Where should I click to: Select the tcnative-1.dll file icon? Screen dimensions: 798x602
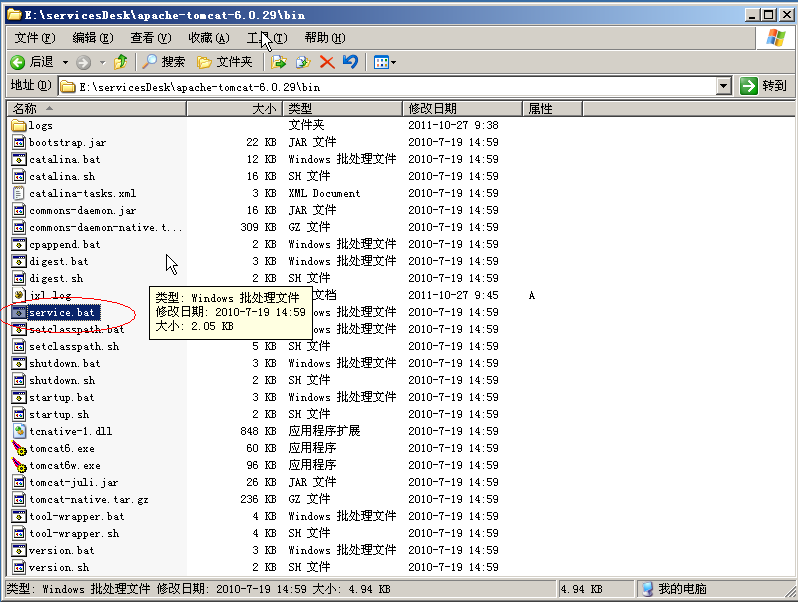(19, 431)
